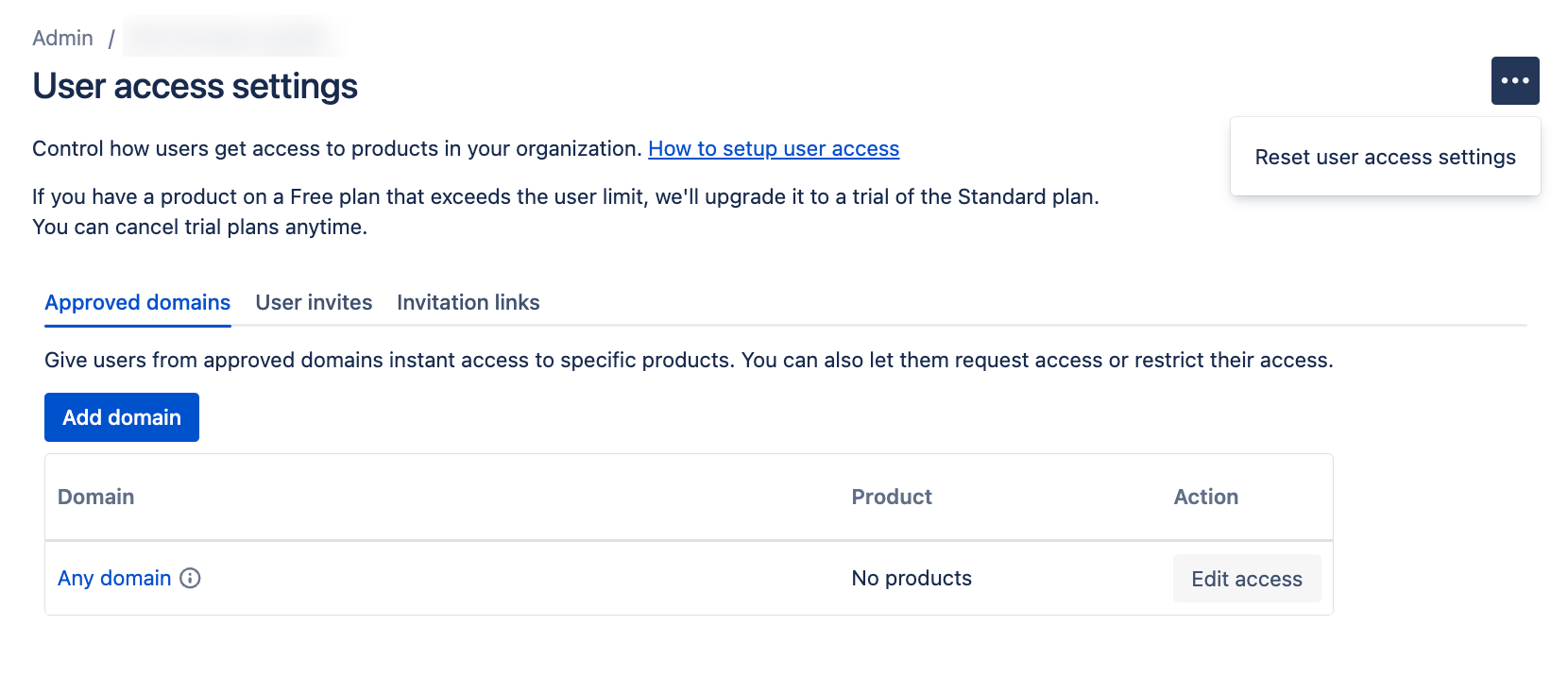Viewport: 1568px width, 693px height.
Task: Click the info icon beside Any domain
Action: click(x=190, y=578)
